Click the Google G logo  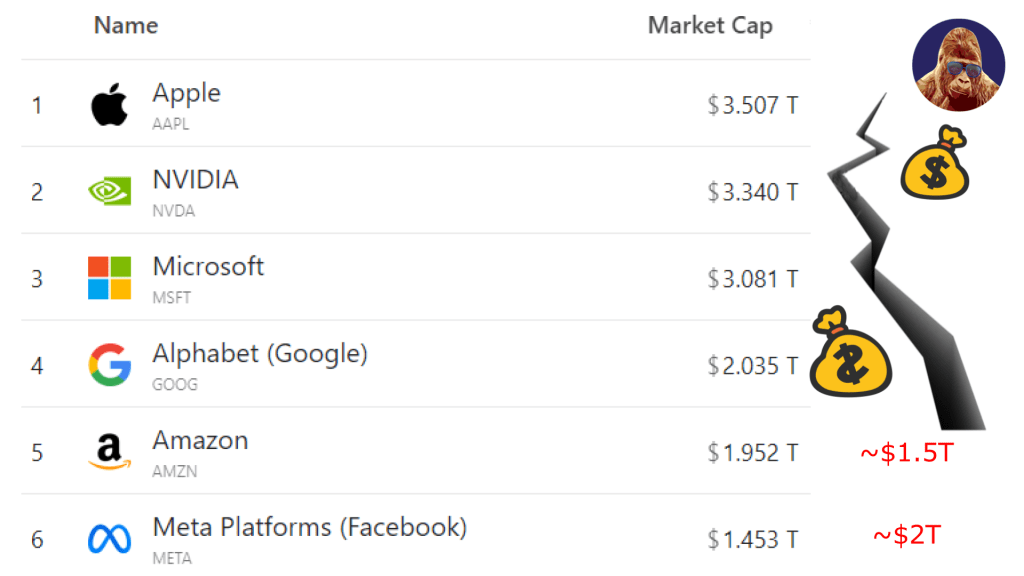coord(109,365)
